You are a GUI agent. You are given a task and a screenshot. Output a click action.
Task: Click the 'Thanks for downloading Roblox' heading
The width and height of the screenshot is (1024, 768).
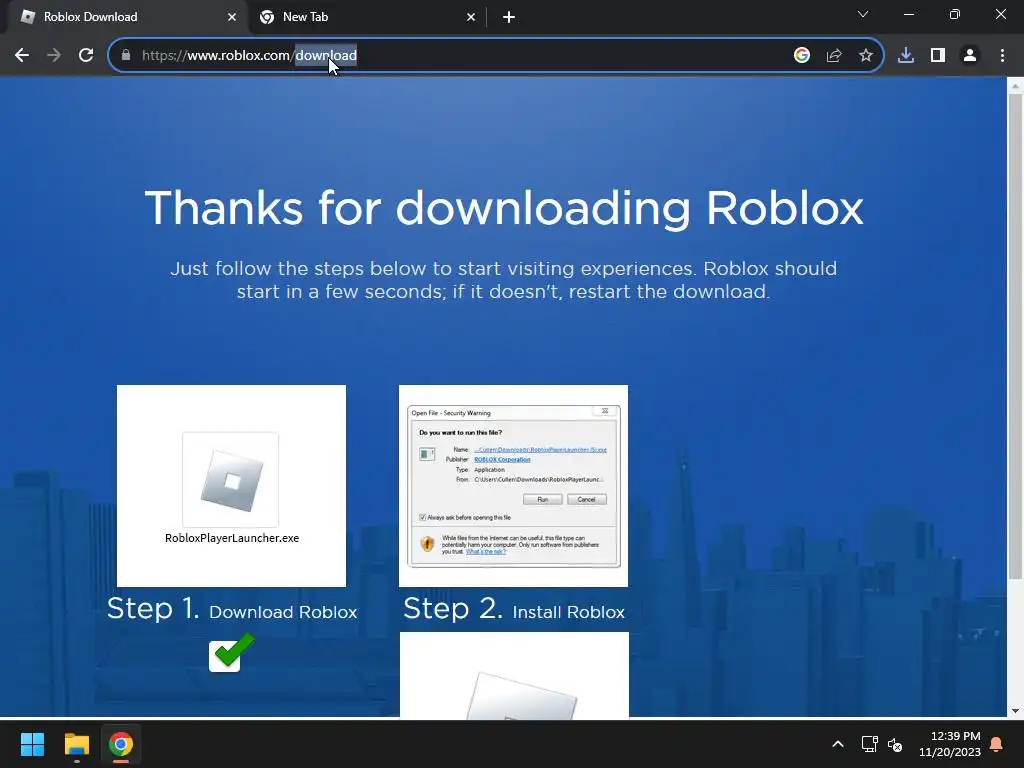coord(504,209)
